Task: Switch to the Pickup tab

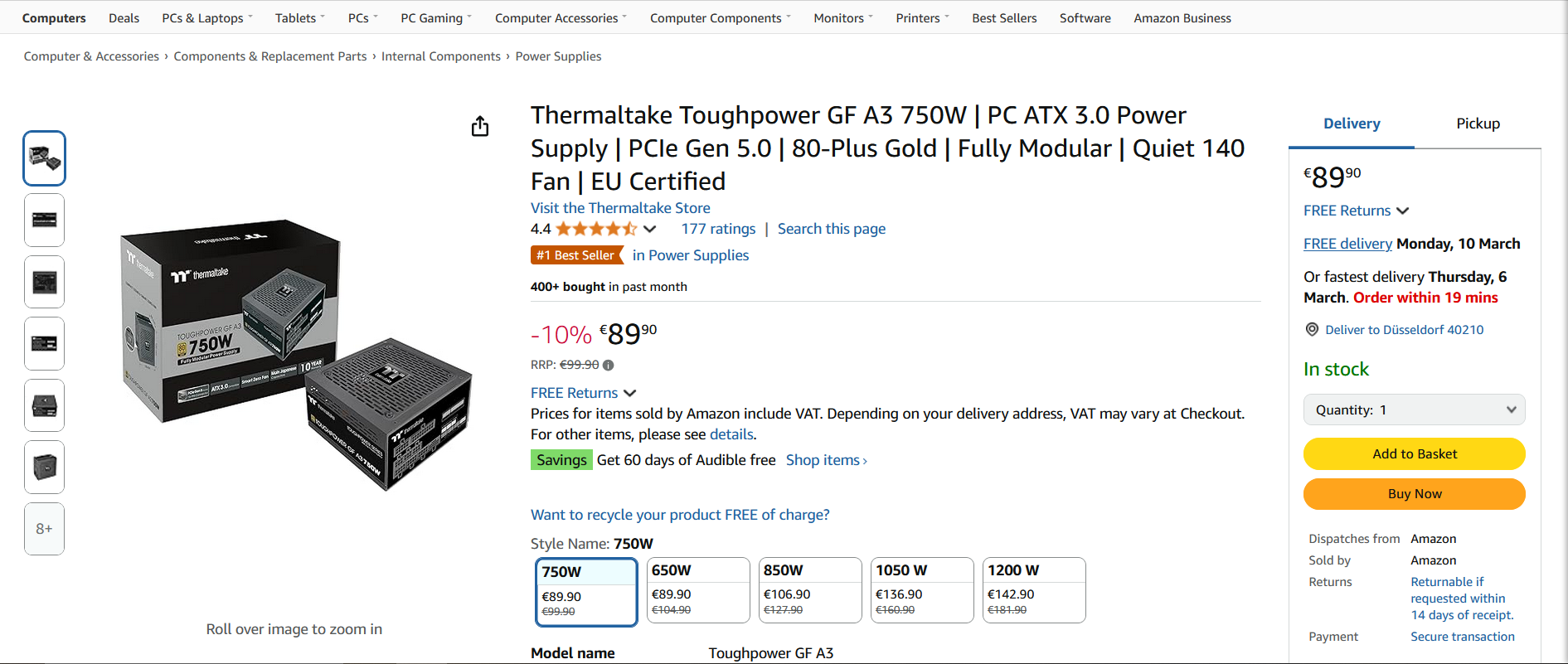Action: [x=1478, y=124]
